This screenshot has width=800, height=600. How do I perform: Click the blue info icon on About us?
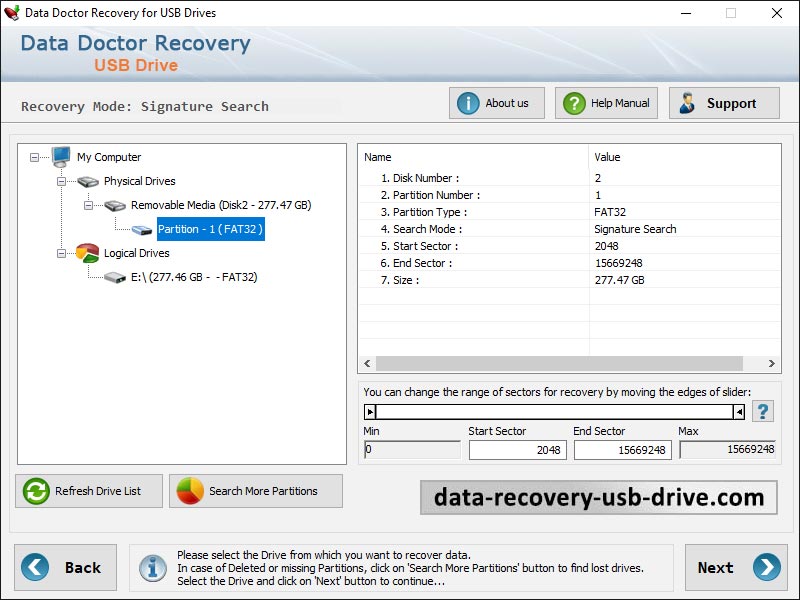(468, 102)
